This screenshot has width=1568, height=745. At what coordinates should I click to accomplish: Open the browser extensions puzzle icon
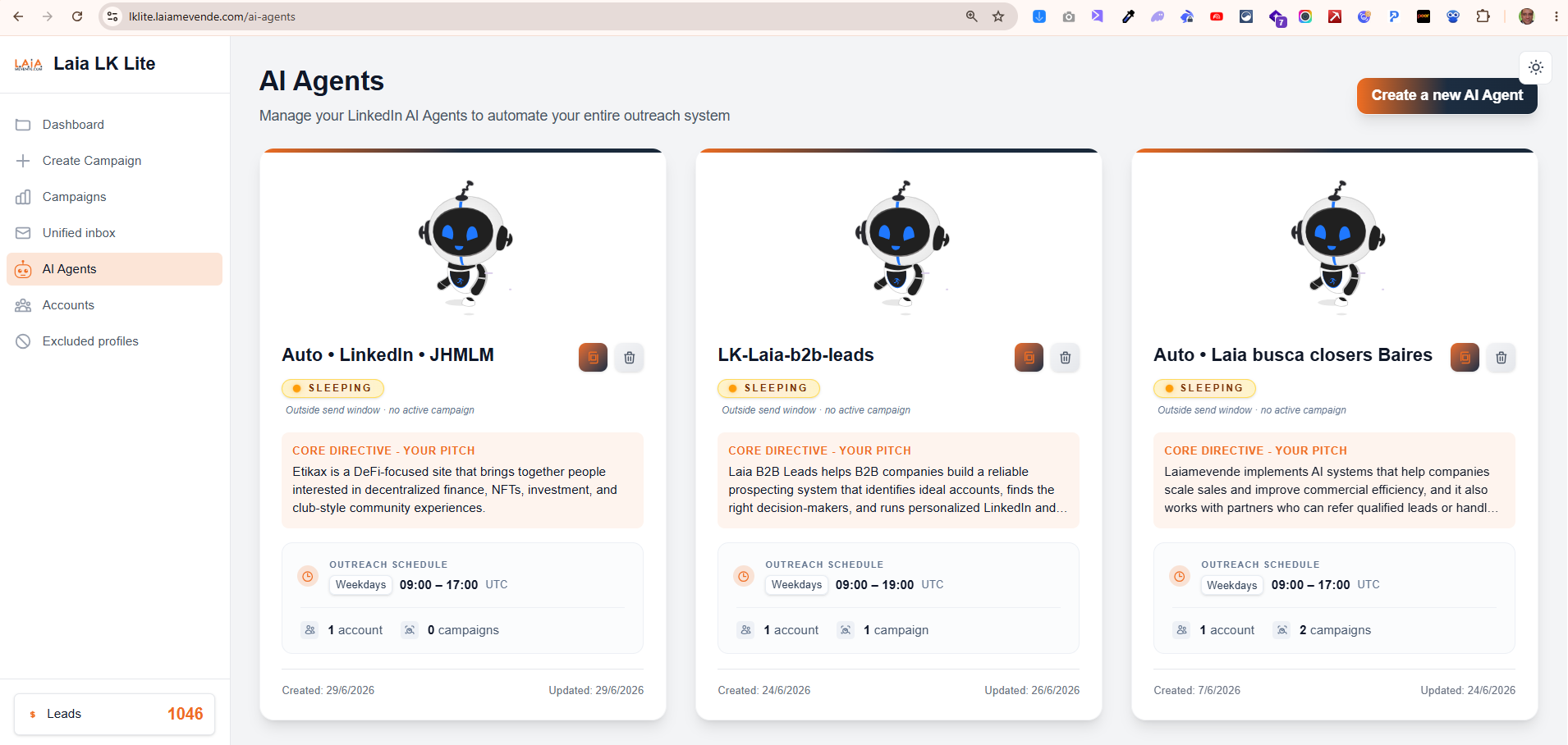click(1483, 16)
